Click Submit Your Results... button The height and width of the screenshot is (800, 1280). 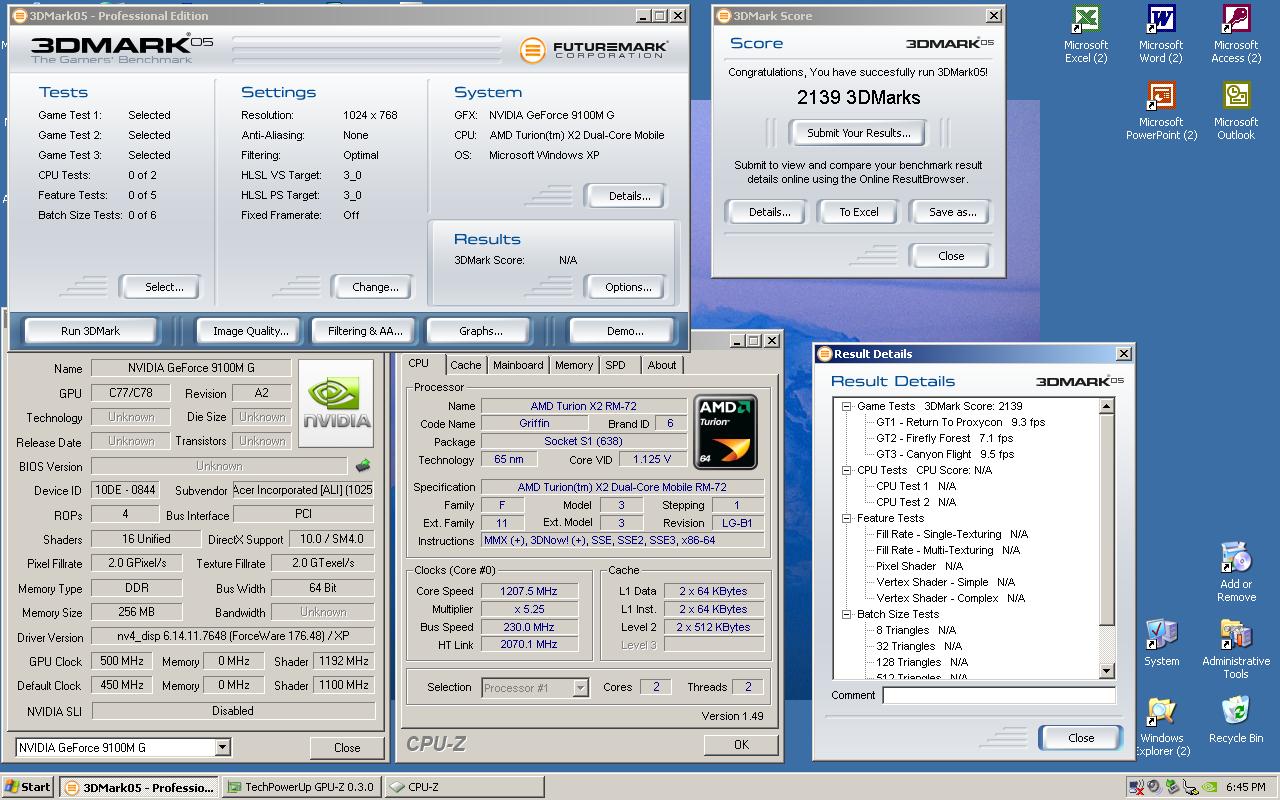(x=859, y=133)
